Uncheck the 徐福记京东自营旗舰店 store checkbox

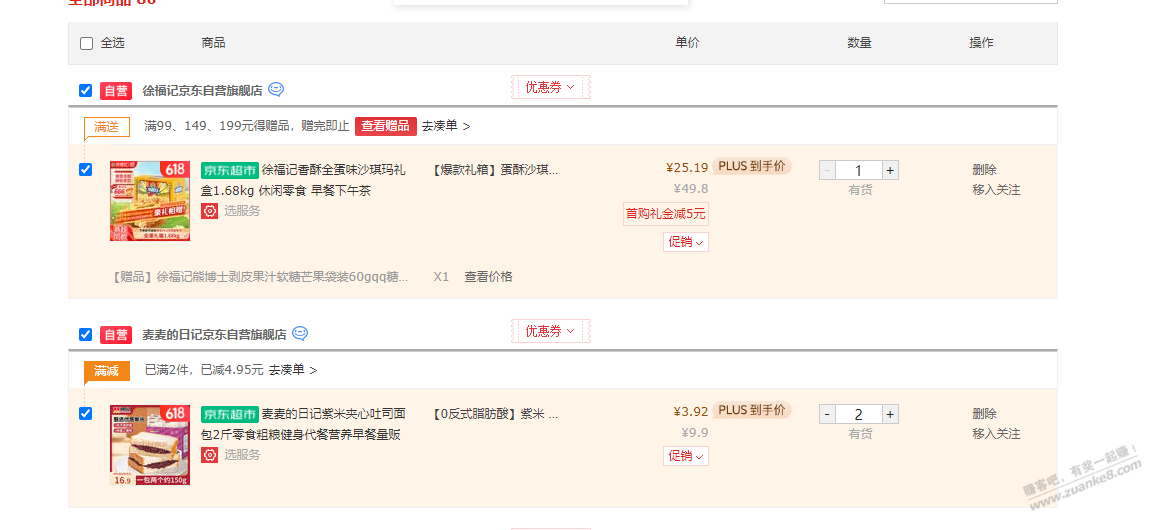[x=86, y=91]
